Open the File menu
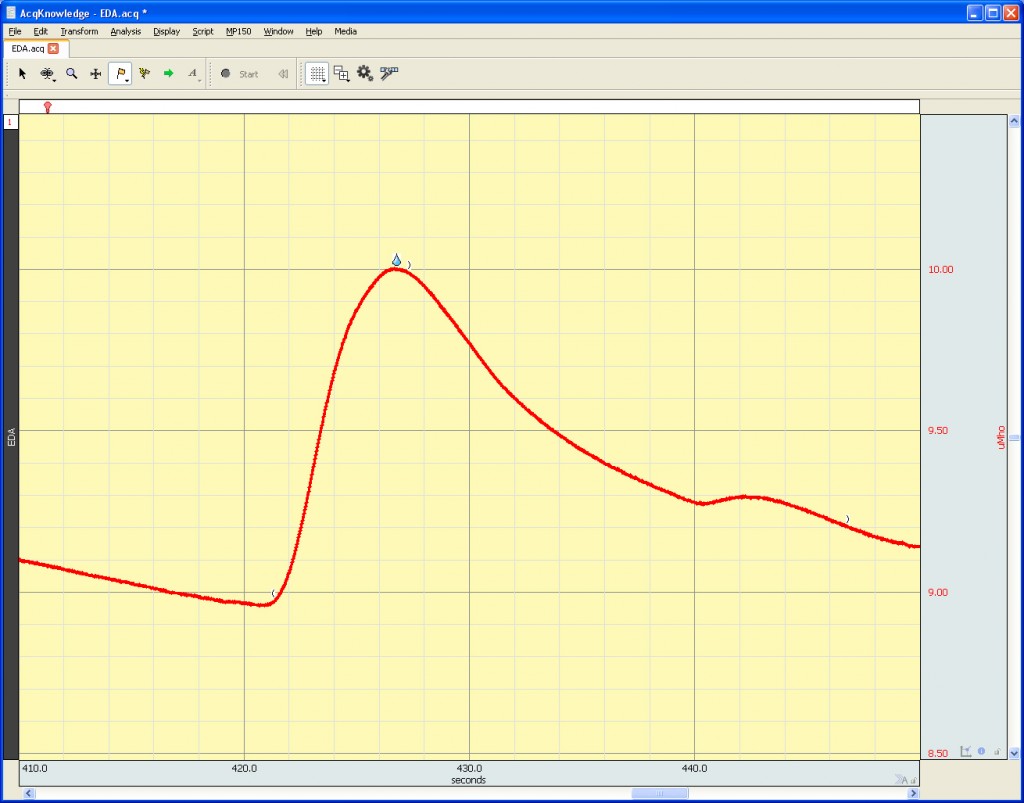The height and width of the screenshot is (803, 1024). pyautogui.click(x=14, y=31)
